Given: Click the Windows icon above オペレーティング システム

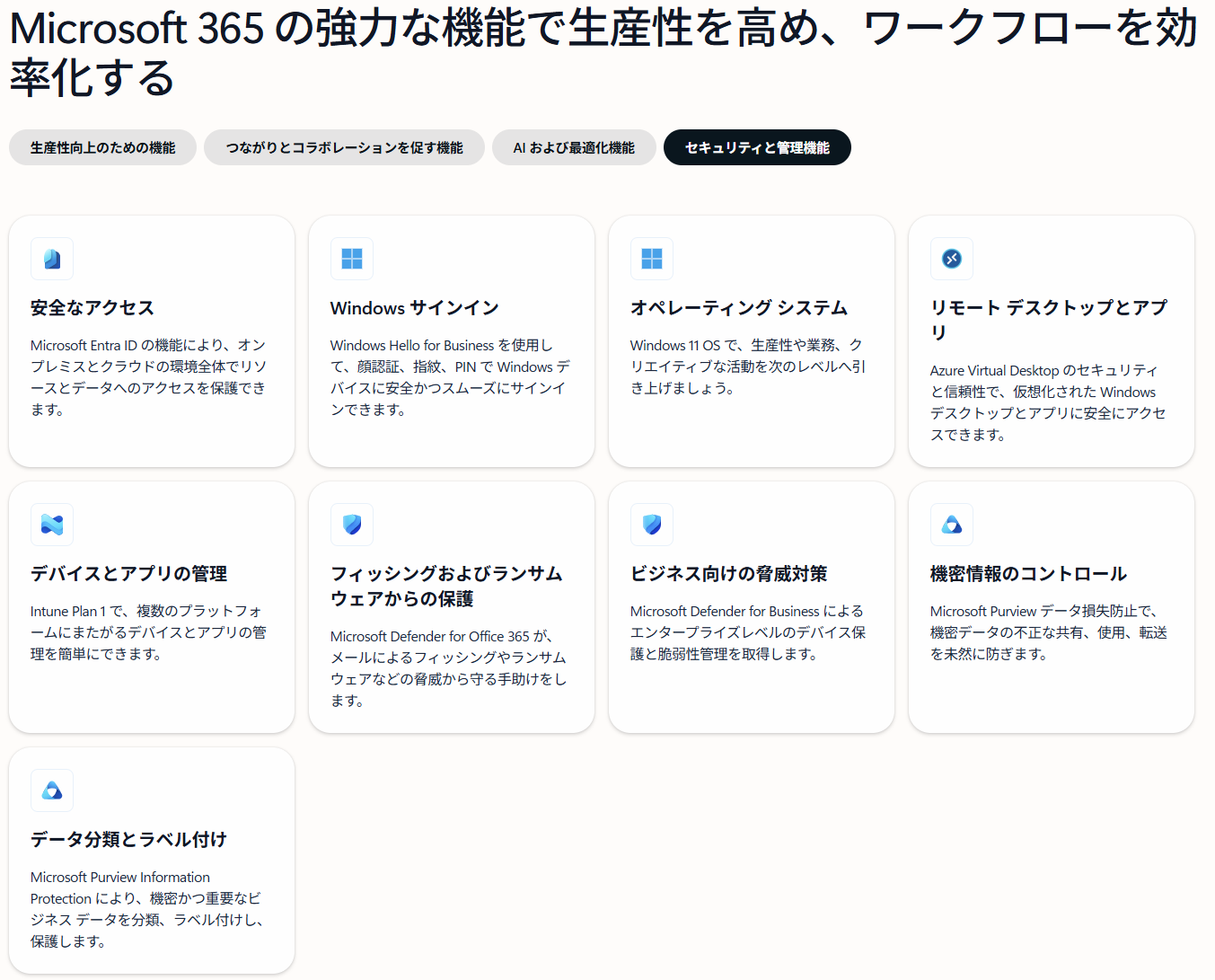Looking at the screenshot, I should [652, 259].
